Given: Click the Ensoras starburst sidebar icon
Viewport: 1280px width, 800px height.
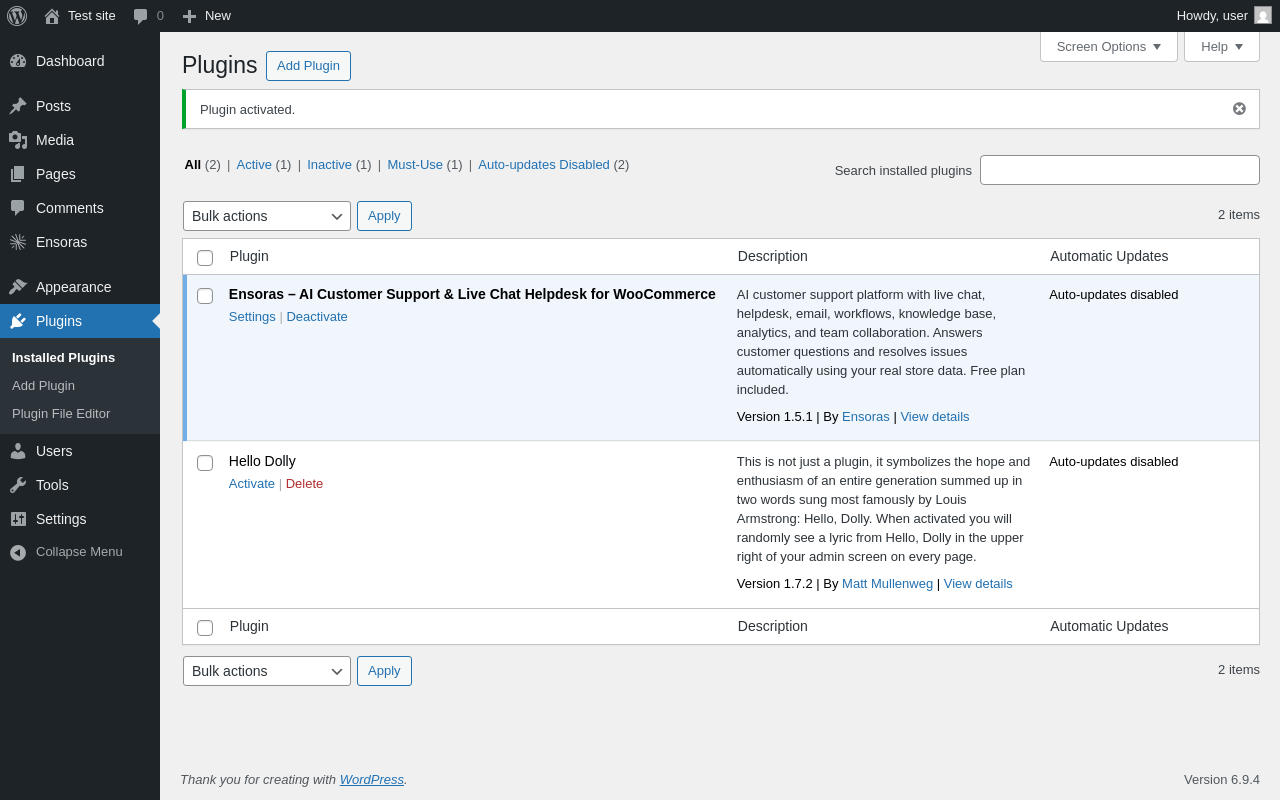Looking at the screenshot, I should (18, 242).
